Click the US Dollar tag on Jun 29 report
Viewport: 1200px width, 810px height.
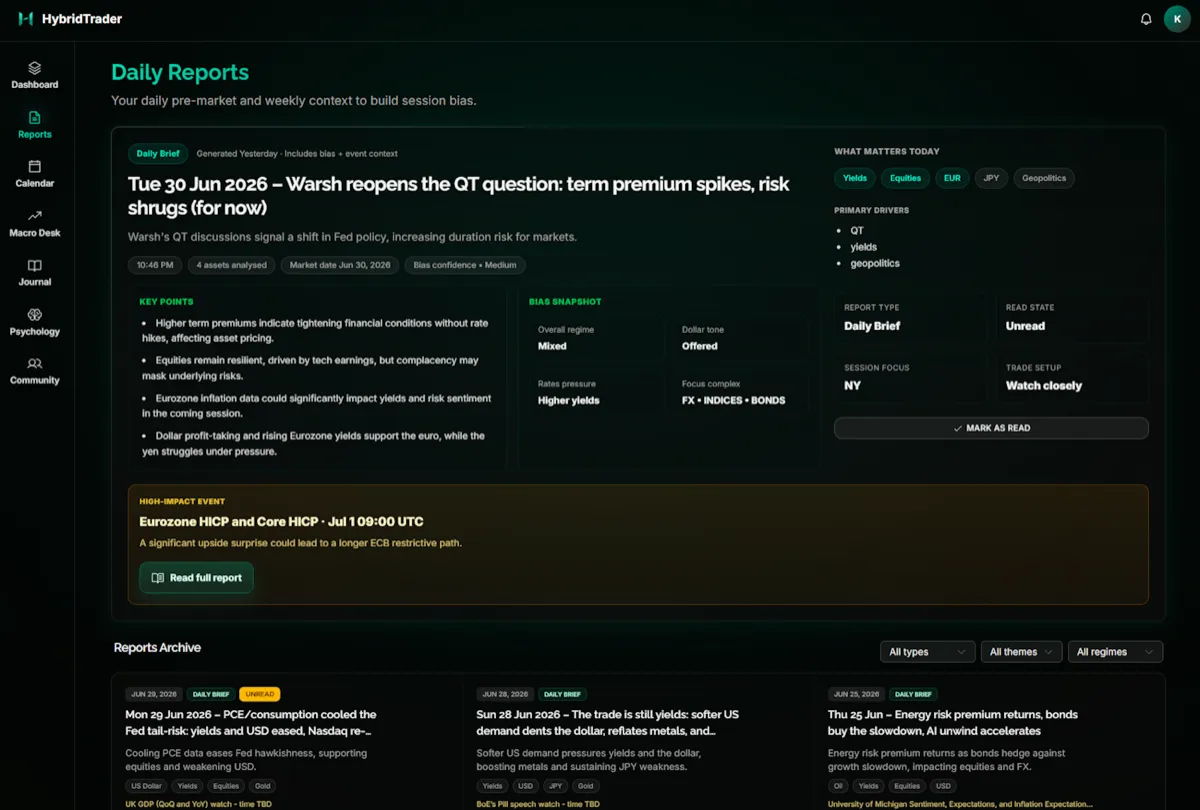coord(146,786)
